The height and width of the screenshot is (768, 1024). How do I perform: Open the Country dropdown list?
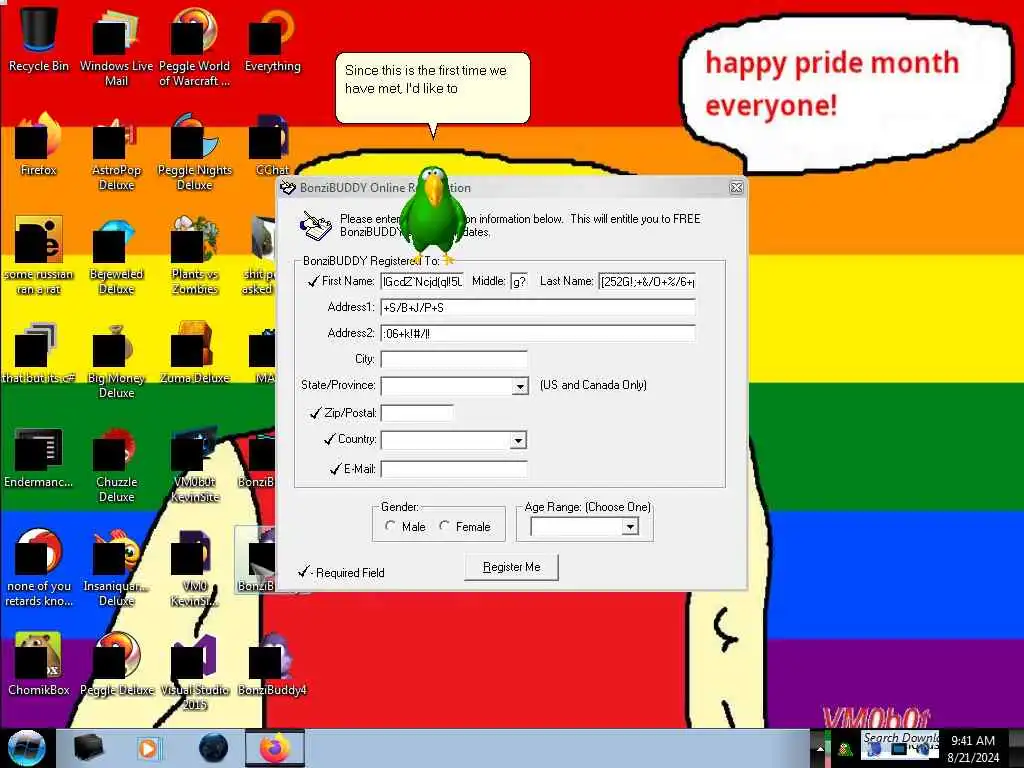click(x=518, y=440)
